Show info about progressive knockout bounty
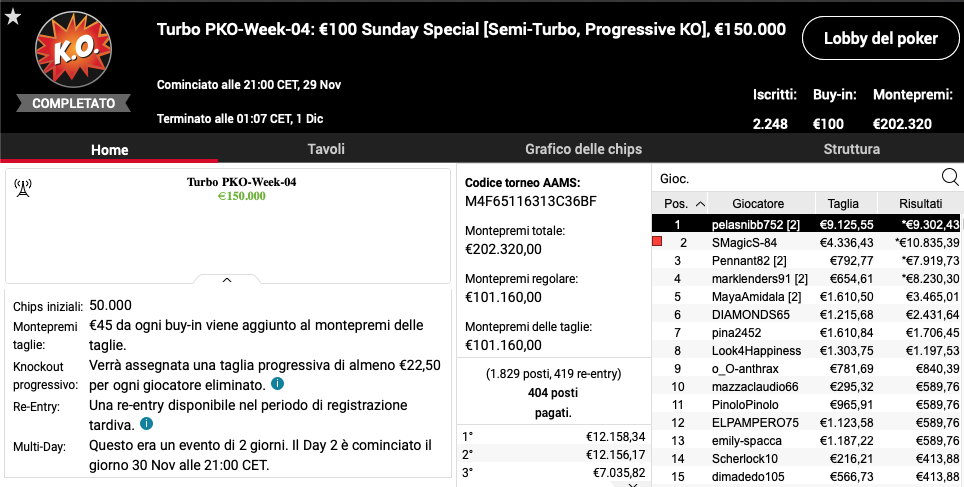The image size is (964, 487). [278, 384]
